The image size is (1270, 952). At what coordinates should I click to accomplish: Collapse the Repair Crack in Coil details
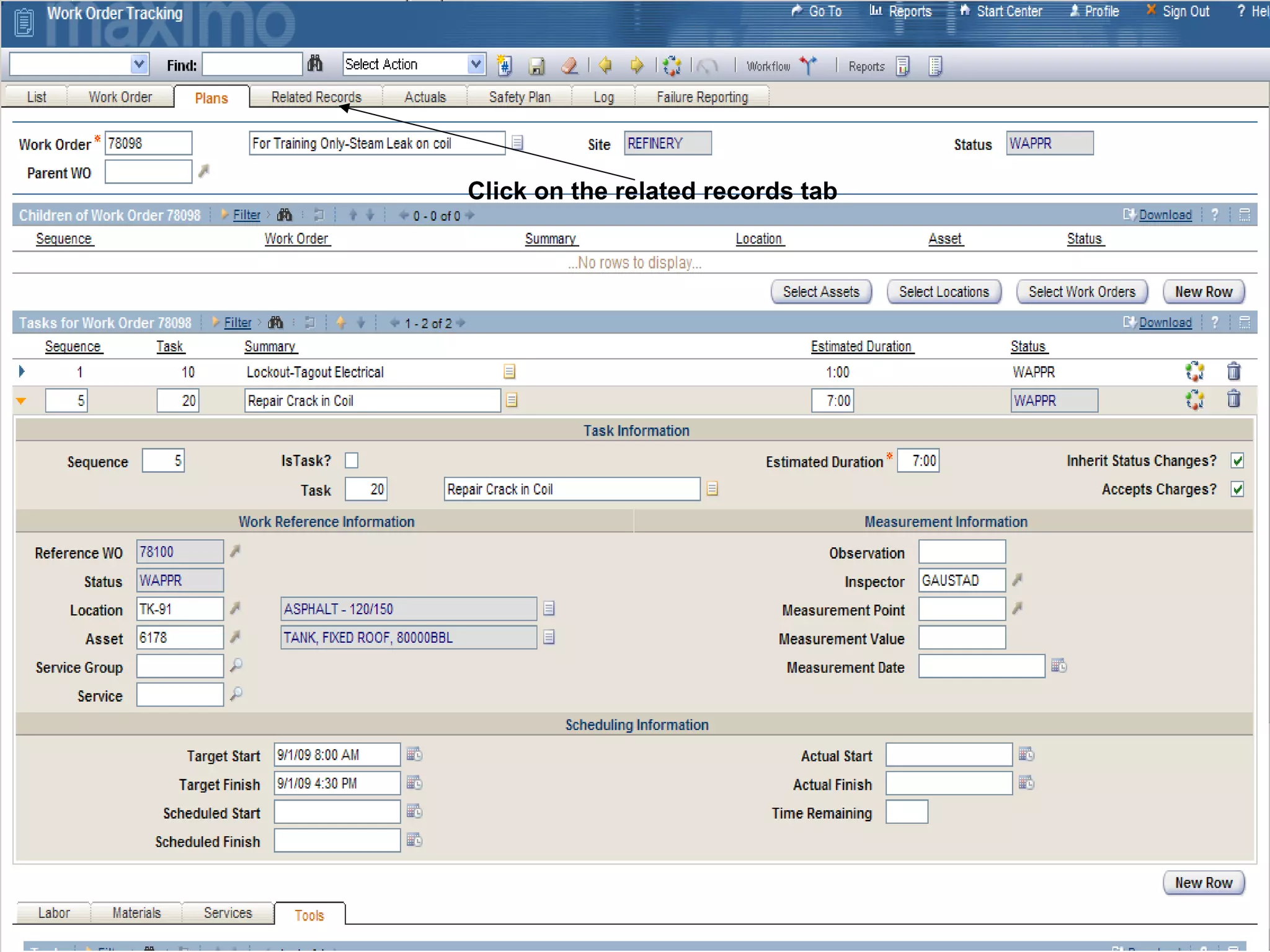[21, 401]
